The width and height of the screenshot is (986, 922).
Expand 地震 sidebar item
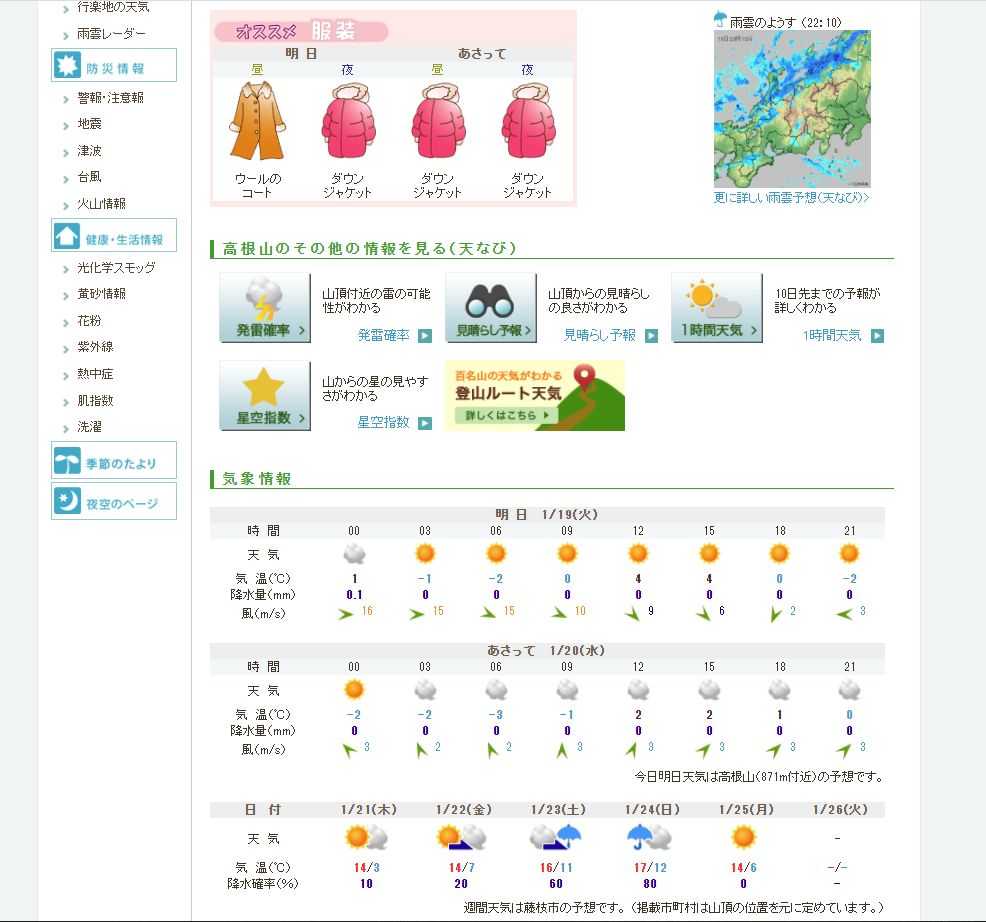89,124
